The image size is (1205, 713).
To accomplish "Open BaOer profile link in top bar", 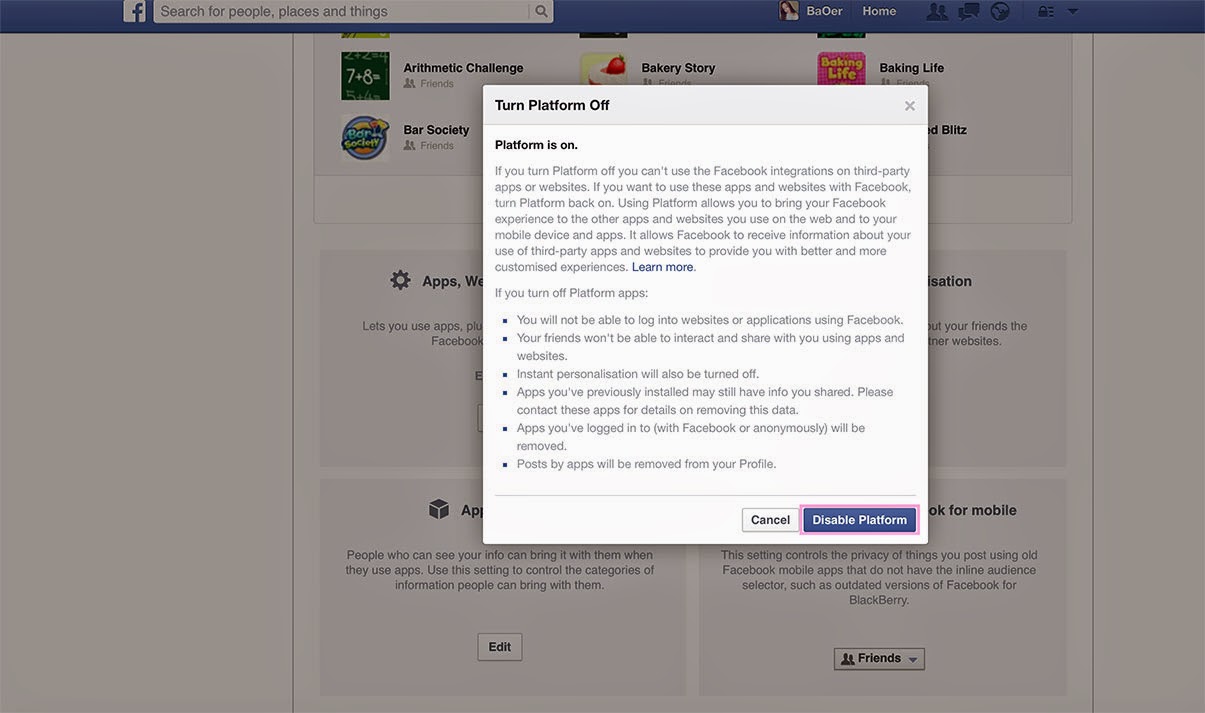I will (x=823, y=11).
